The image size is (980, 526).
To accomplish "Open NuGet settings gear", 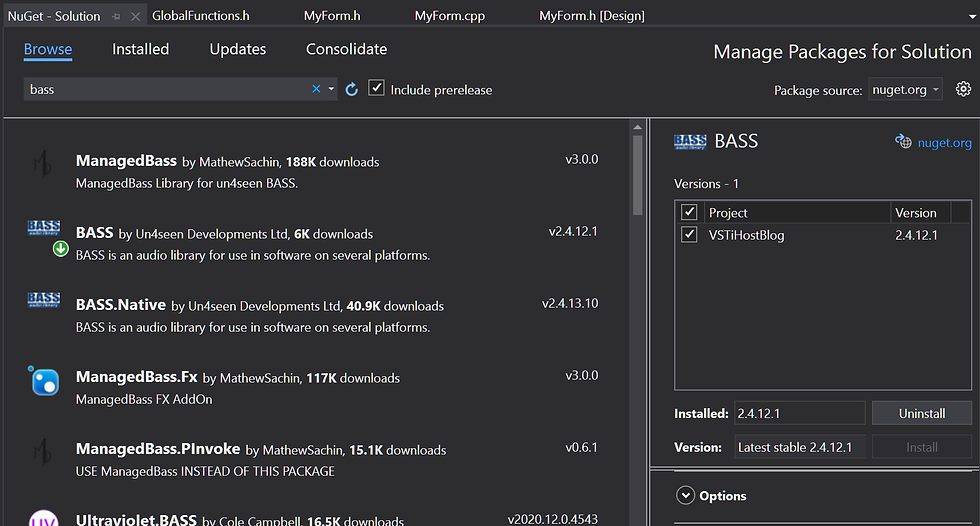I will point(963,89).
